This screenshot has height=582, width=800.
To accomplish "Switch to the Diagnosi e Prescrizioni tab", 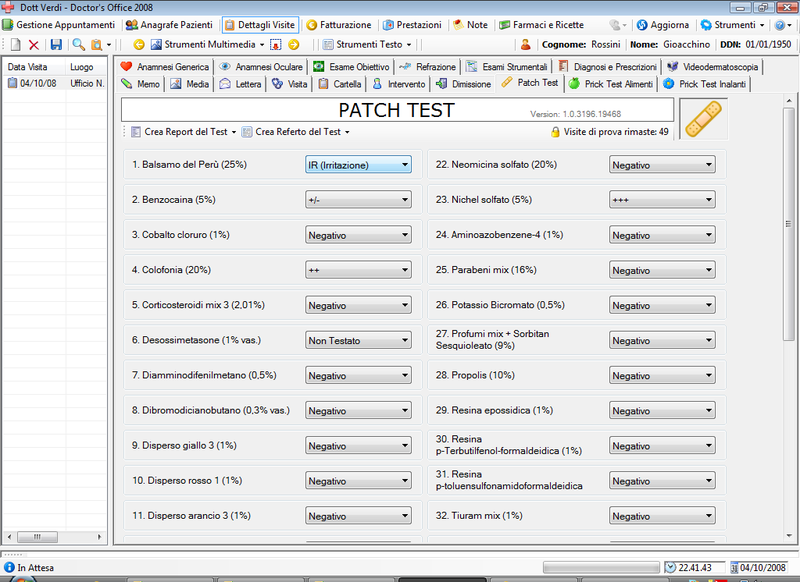I will tap(607, 67).
